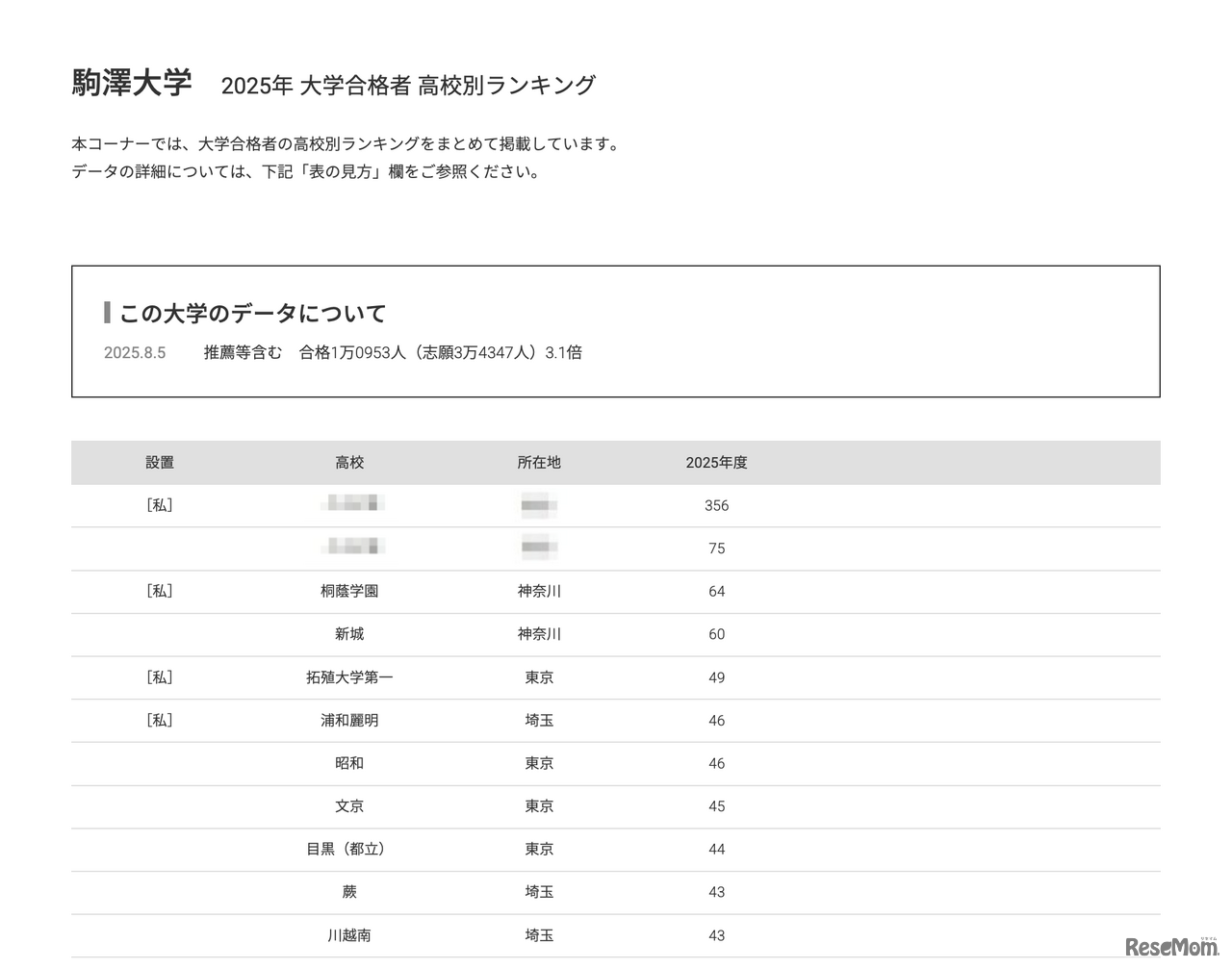Select the 設置 column header

click(x=160, y=463)
